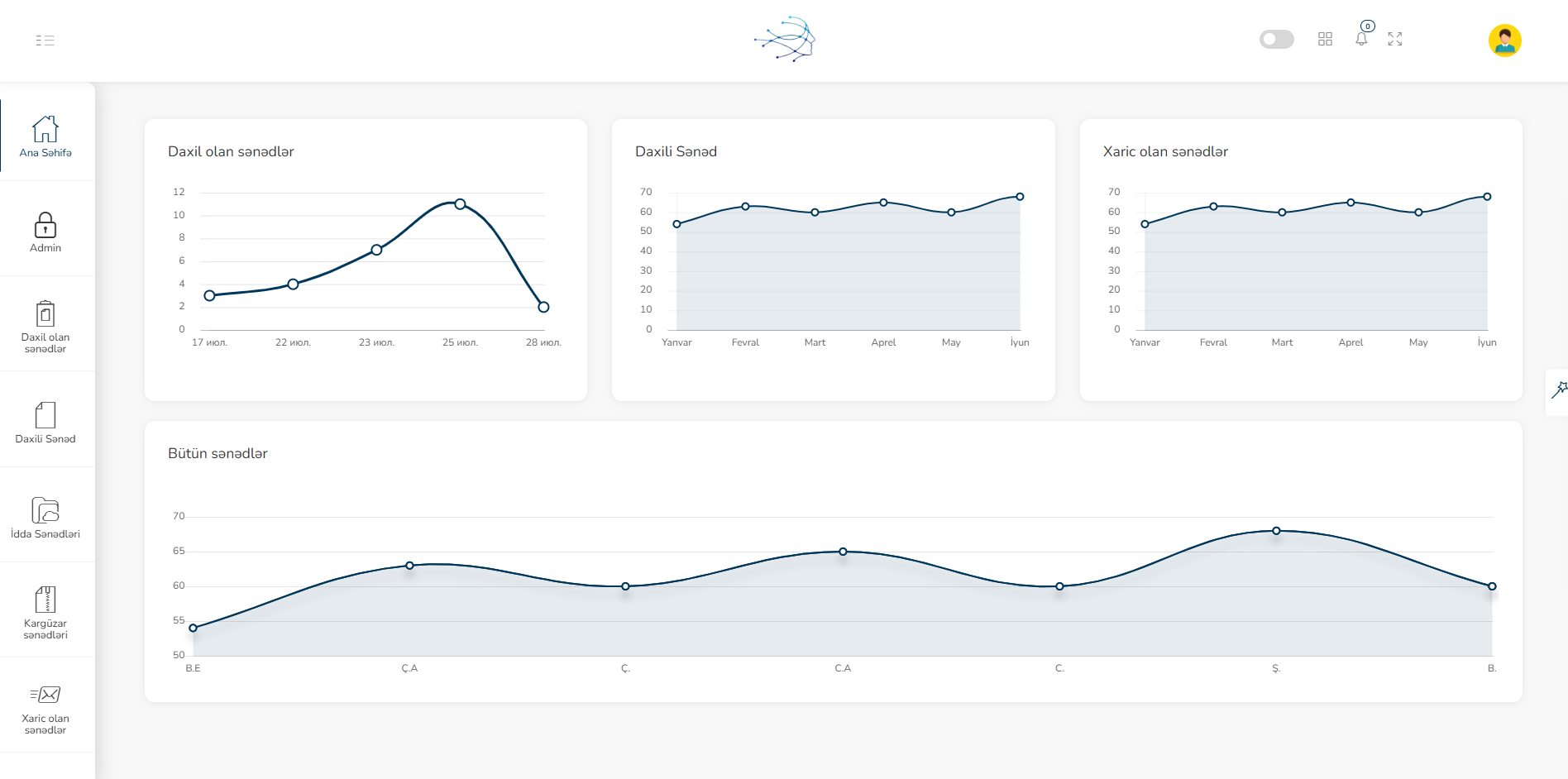
Task: Open the apps grid icon
Action: 1325,40
